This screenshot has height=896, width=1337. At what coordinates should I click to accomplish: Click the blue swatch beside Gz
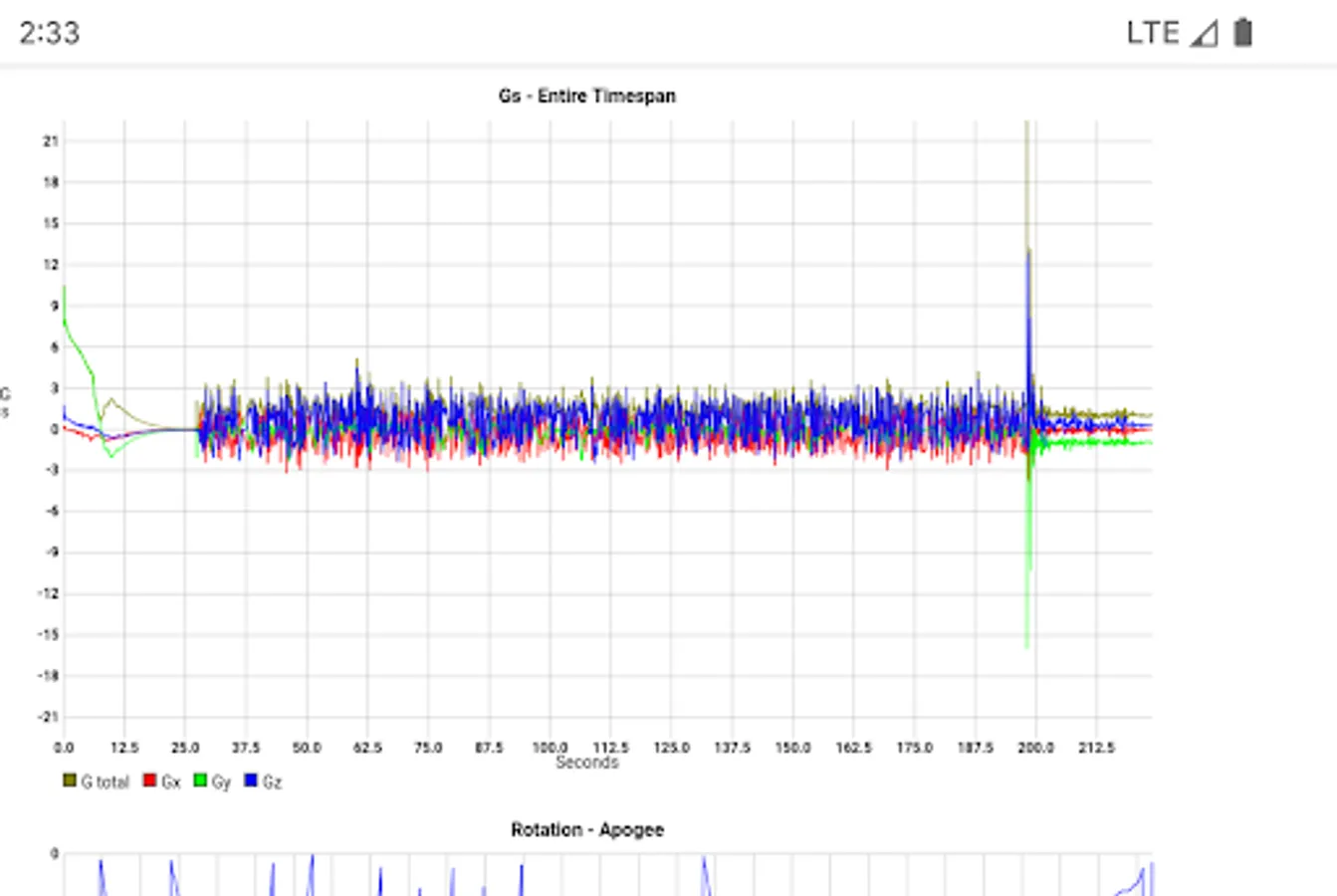(251, 781)
